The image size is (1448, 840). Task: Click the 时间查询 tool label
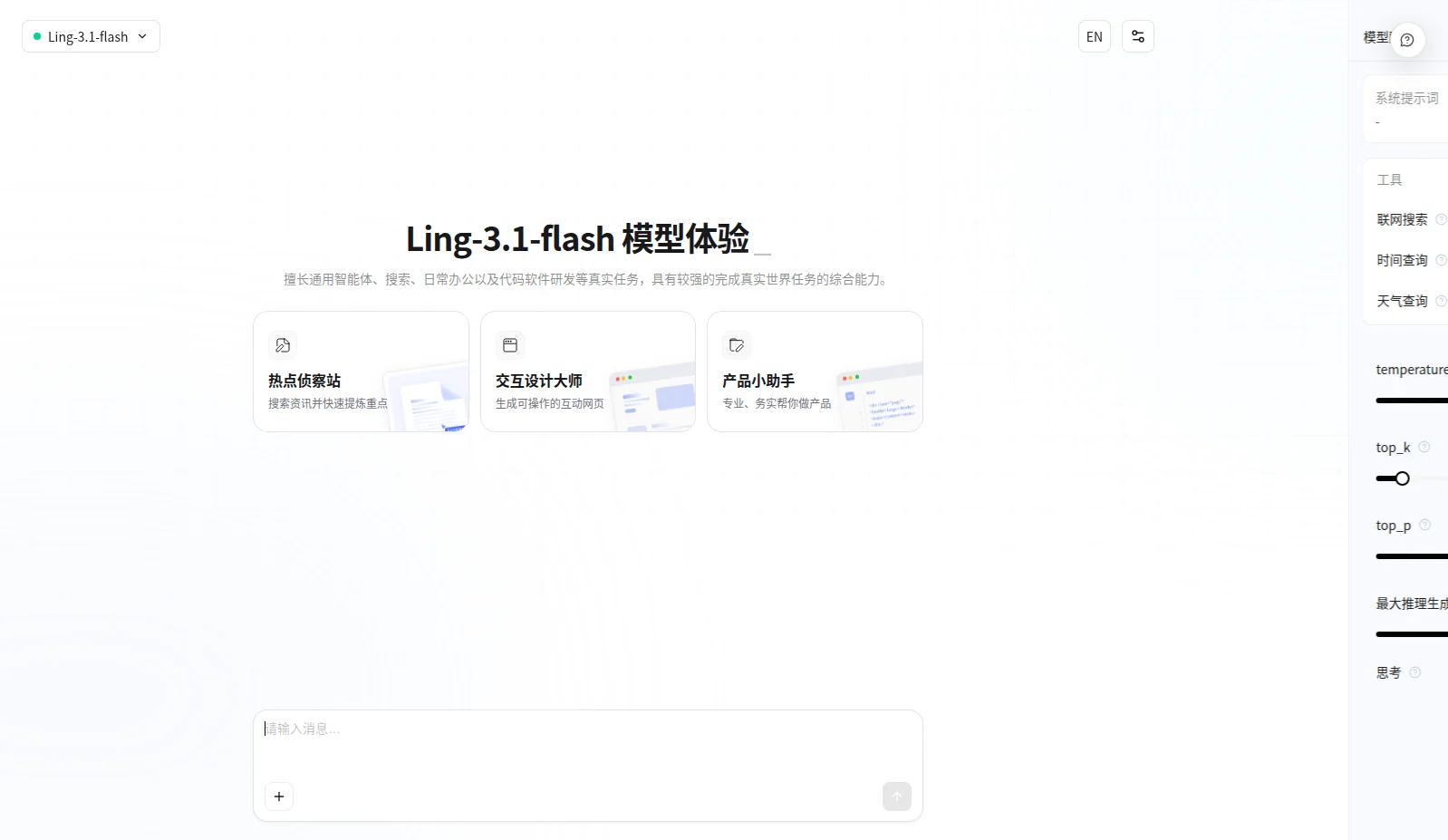click(1402, 260)
